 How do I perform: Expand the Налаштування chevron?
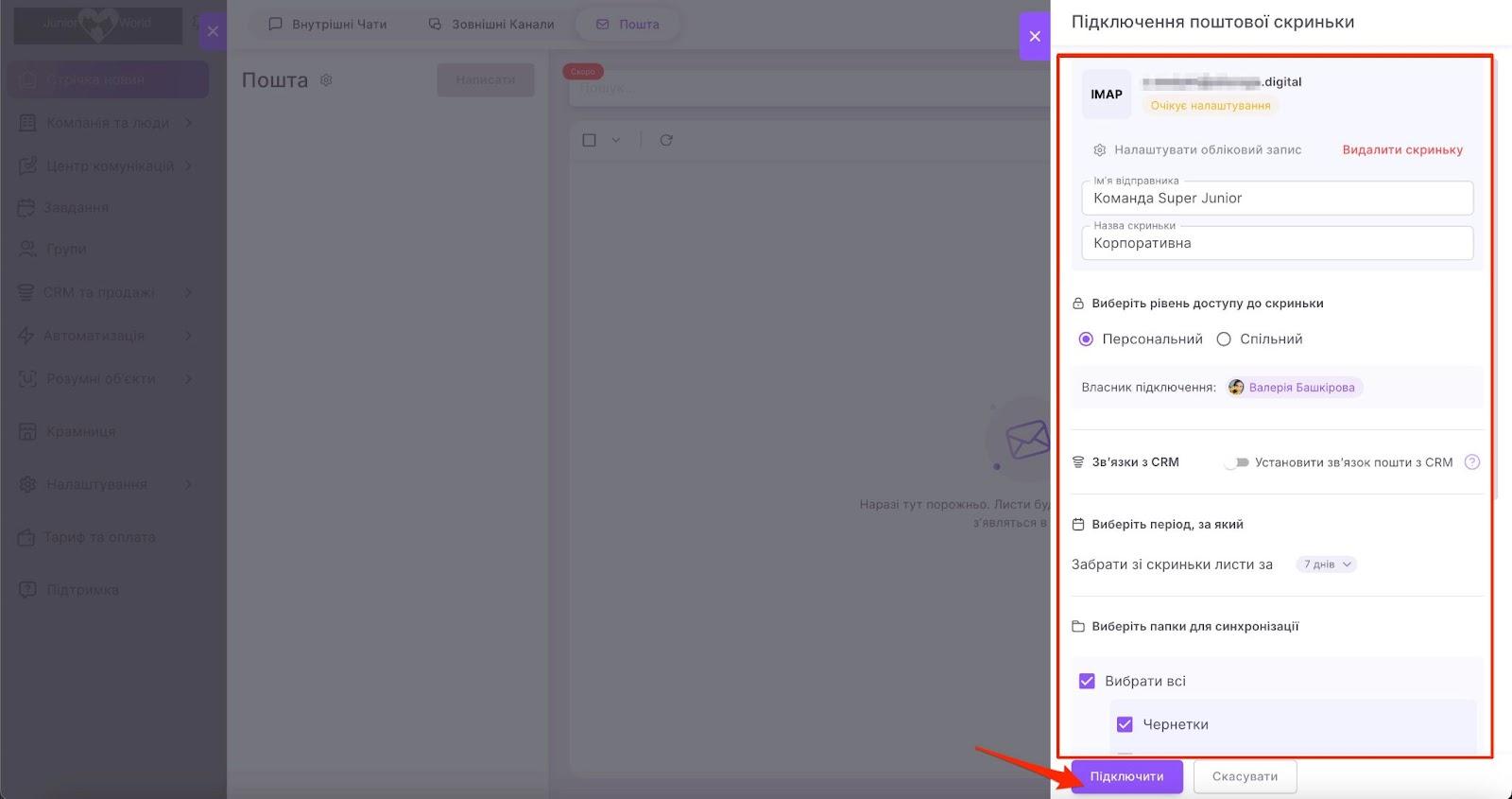(x=189, y=484)
